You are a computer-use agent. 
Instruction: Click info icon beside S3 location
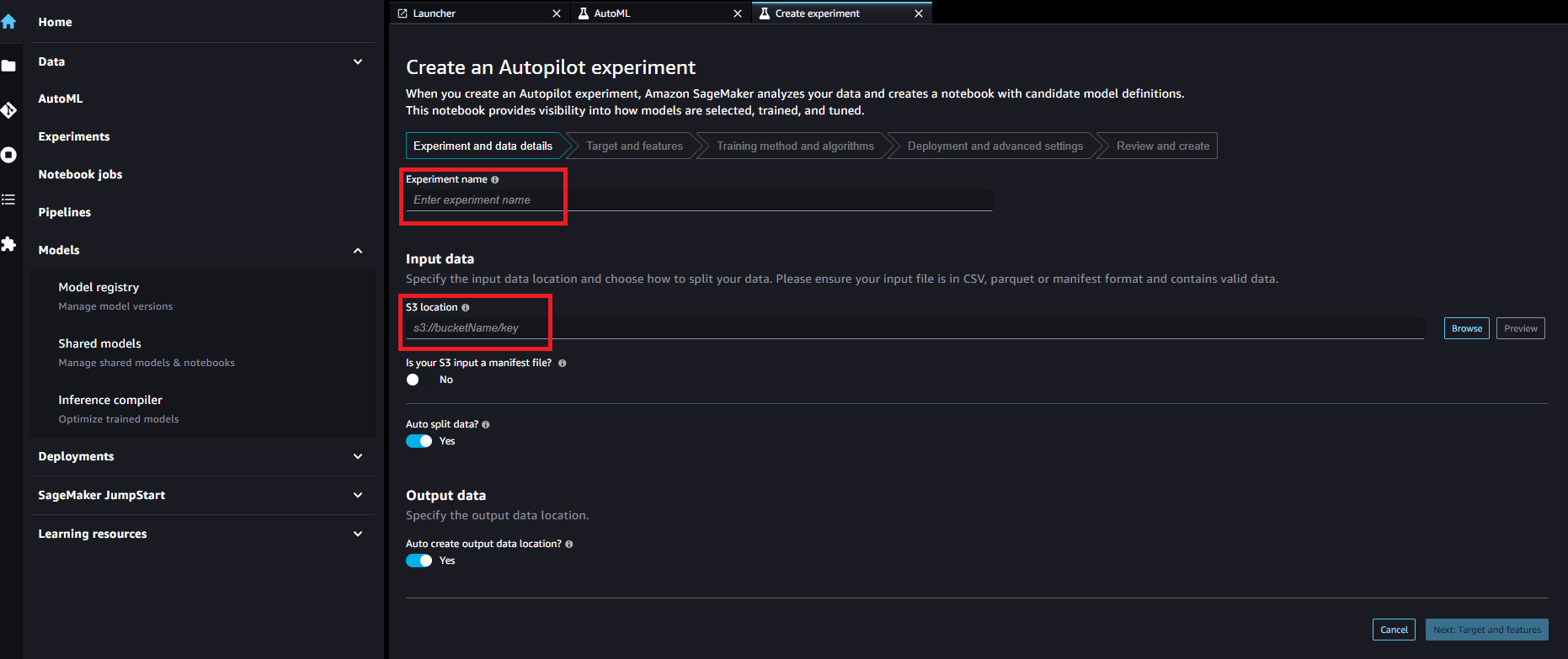click(x=466, y=307)
